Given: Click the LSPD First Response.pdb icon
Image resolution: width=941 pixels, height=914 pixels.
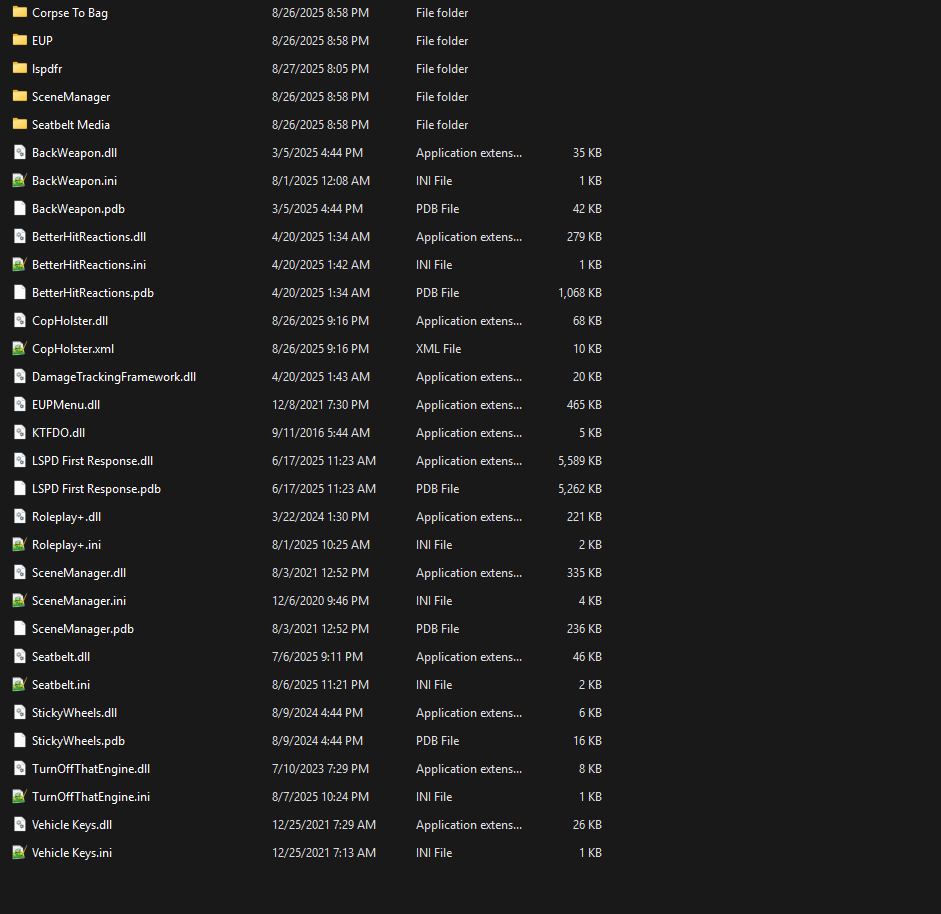Looking at the screenshot, I should pyautogui.click(x=20, y=489).
